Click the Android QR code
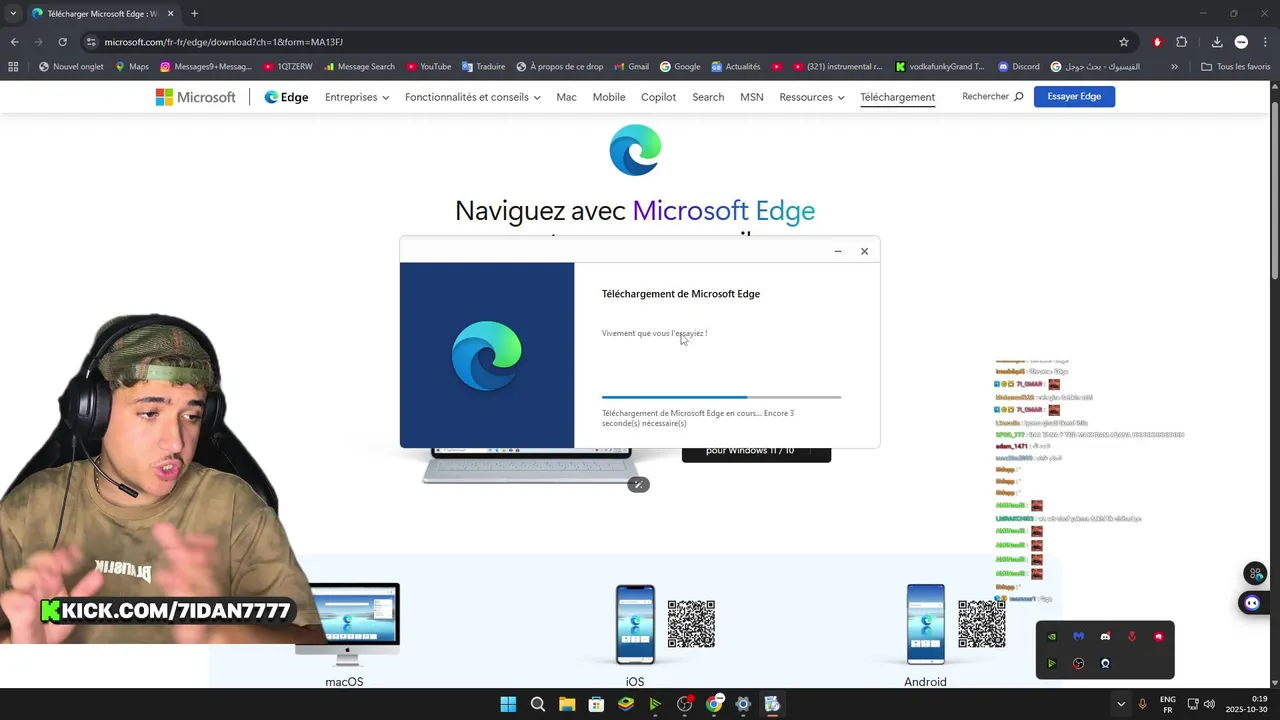Screen dimensions: 1280x720 981,624
